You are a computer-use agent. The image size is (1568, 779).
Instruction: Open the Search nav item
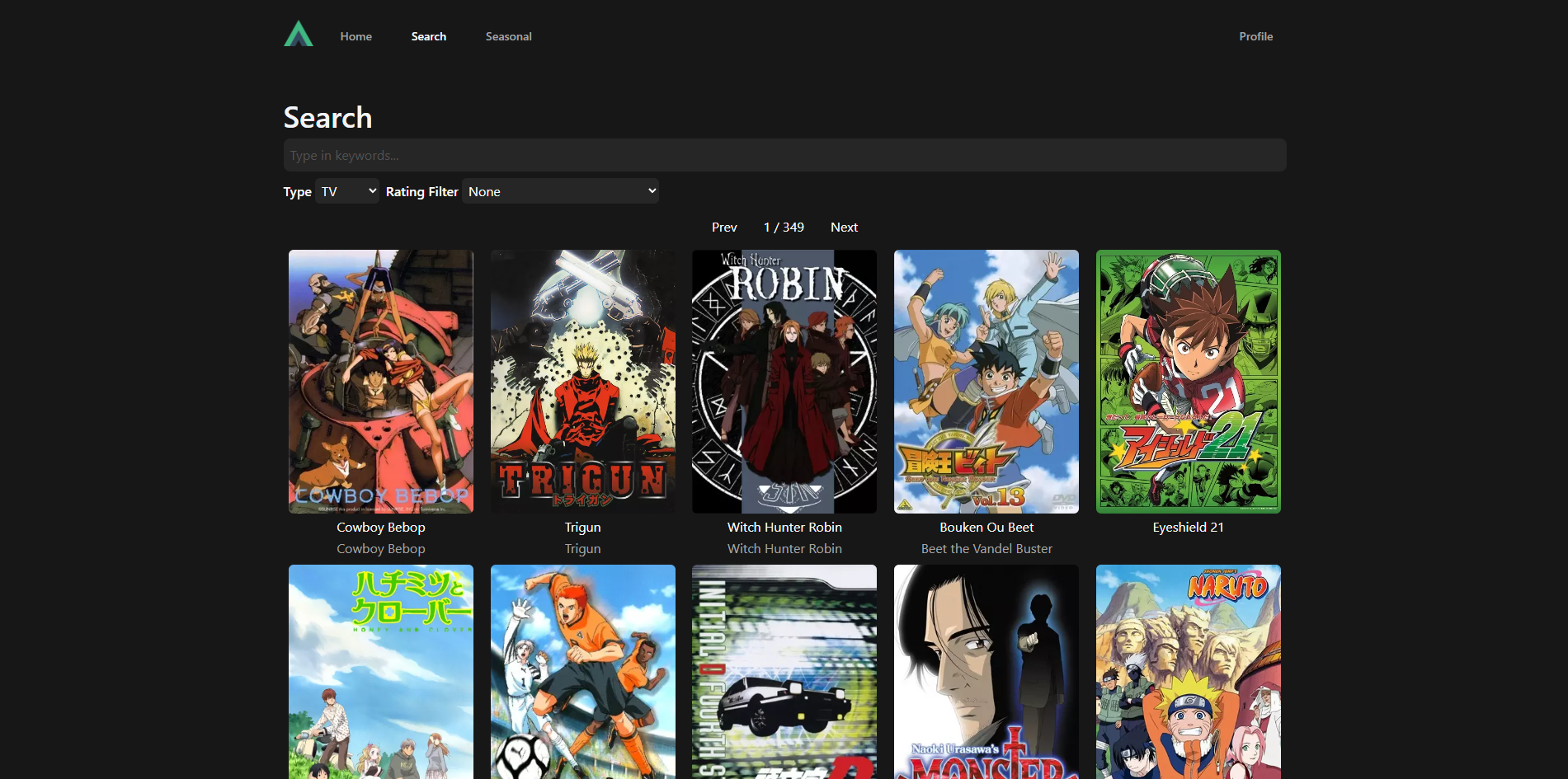point(429,36)
